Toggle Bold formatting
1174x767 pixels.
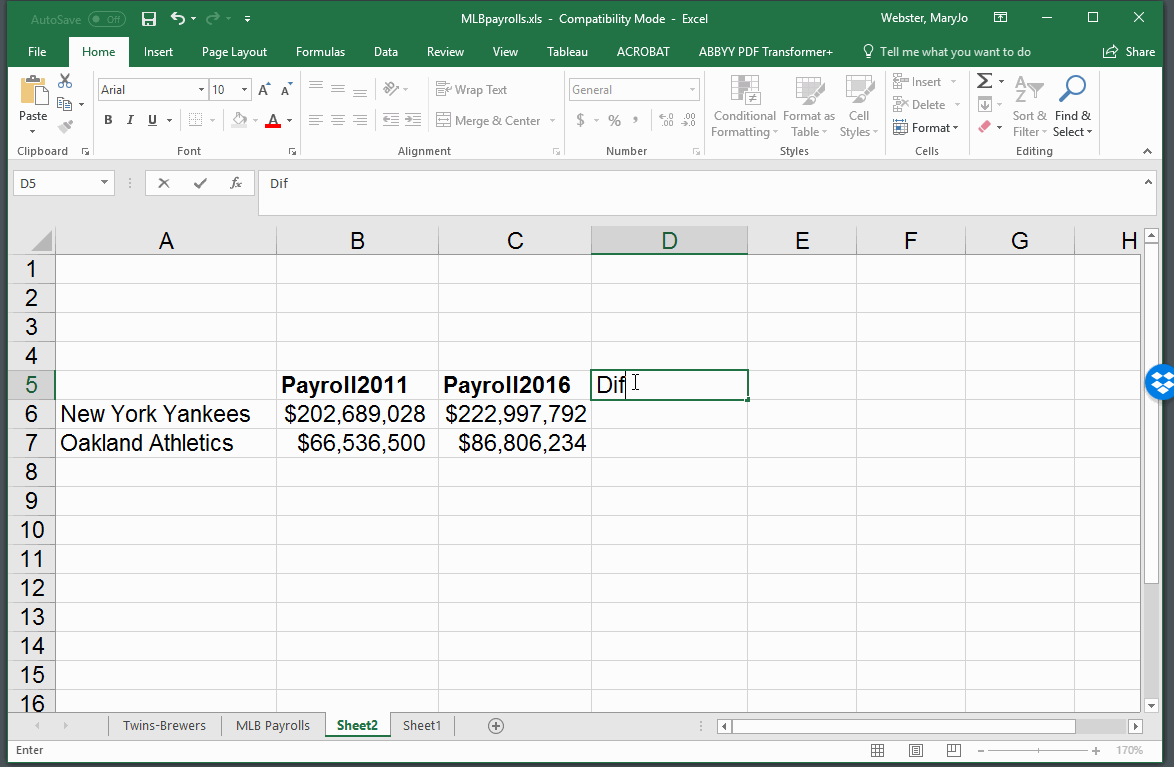click(x=109, y=120)
